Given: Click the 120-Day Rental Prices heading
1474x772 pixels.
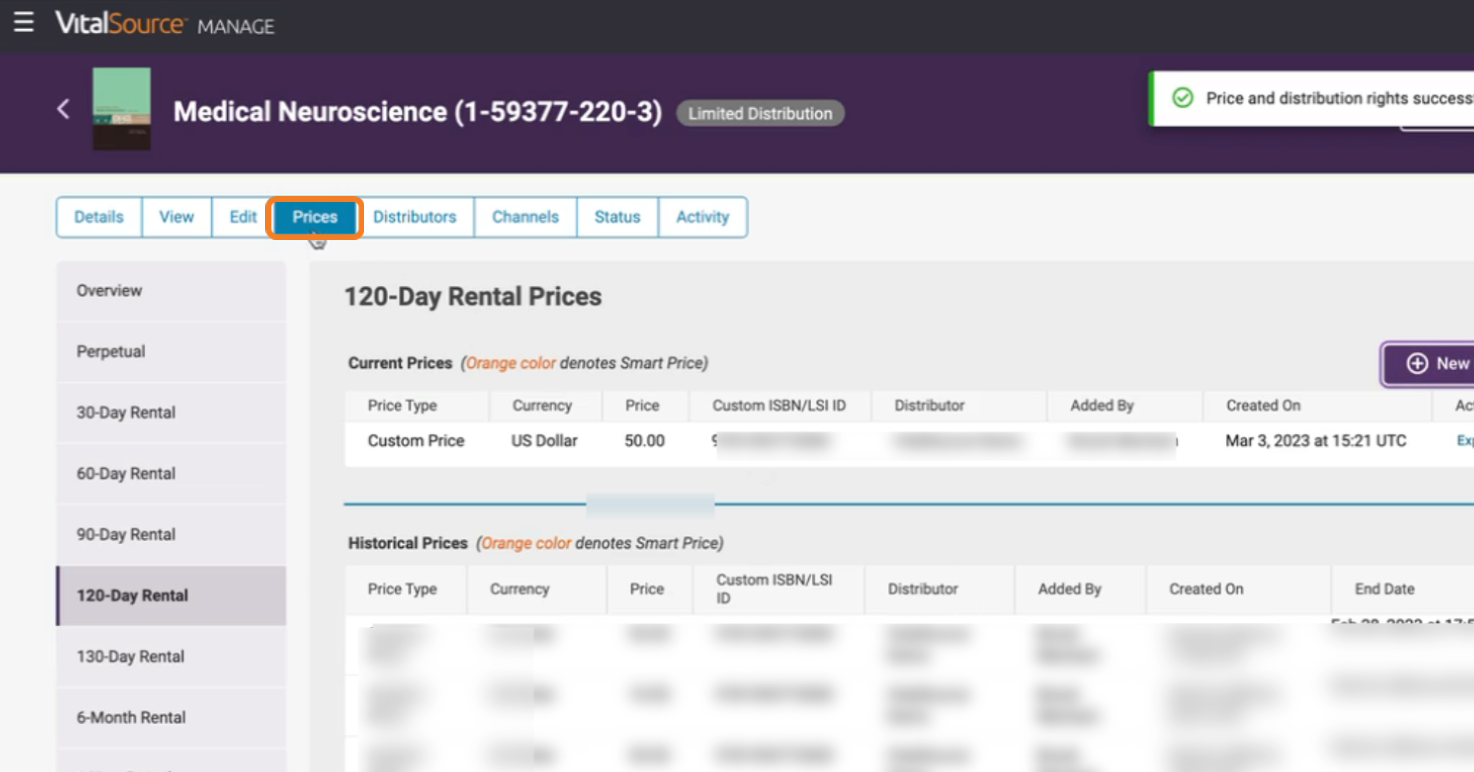Looking at the screenshot, I should tap(473, 297).
